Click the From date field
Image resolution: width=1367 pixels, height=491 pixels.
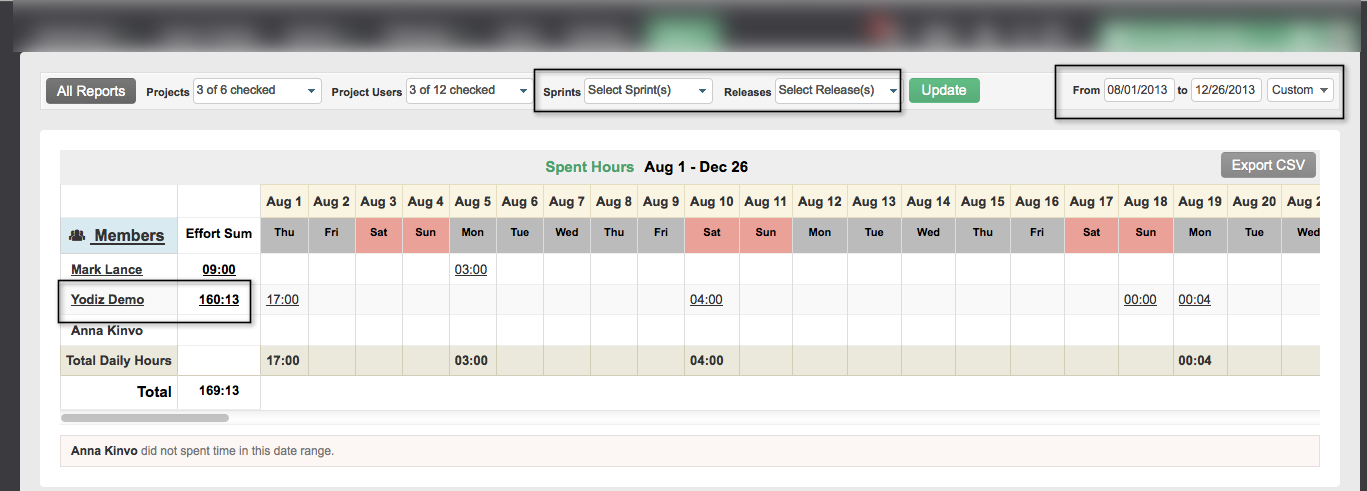tap(1138, 90)
